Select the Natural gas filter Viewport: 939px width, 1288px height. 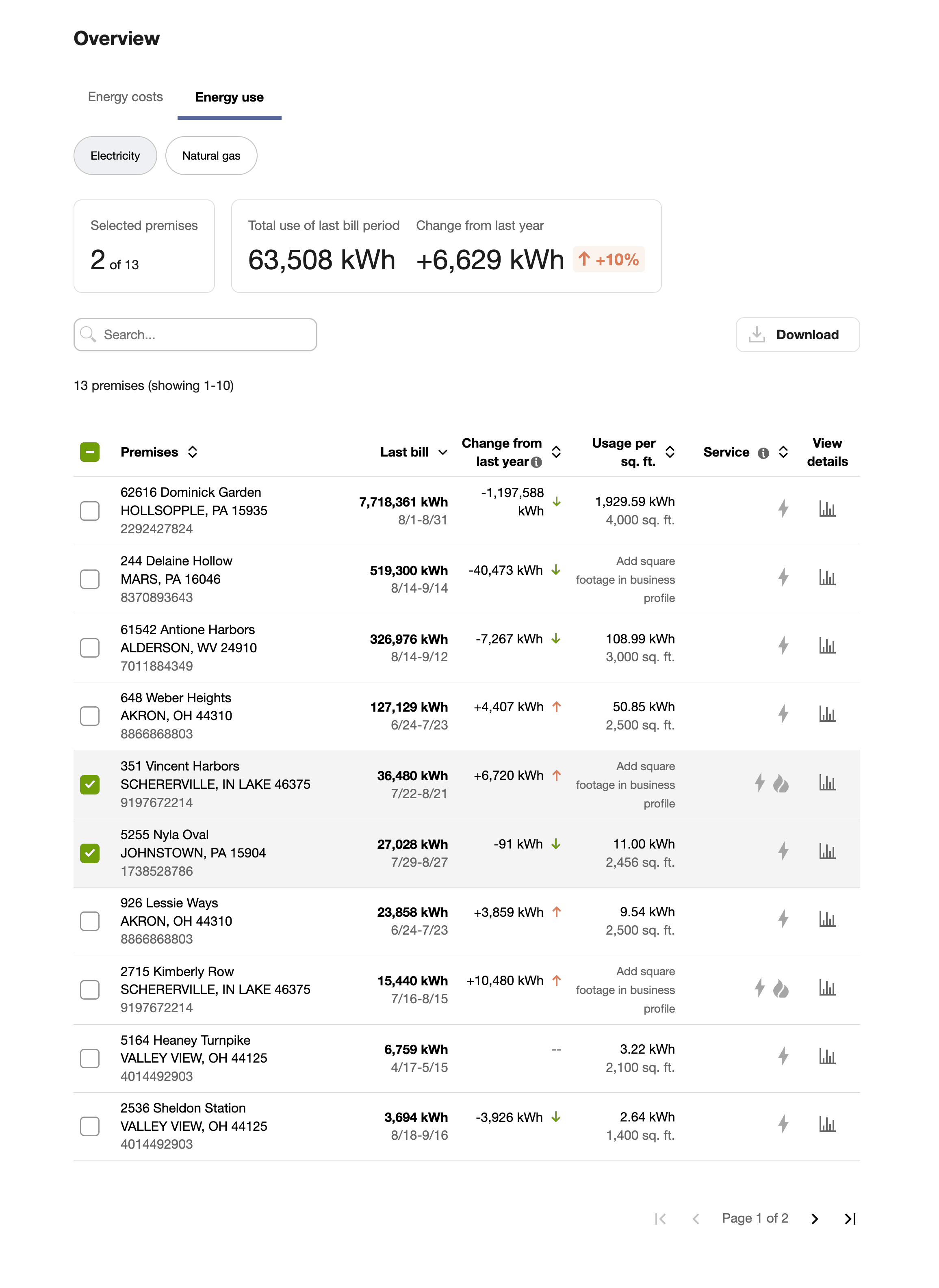[x=211, y=156]
